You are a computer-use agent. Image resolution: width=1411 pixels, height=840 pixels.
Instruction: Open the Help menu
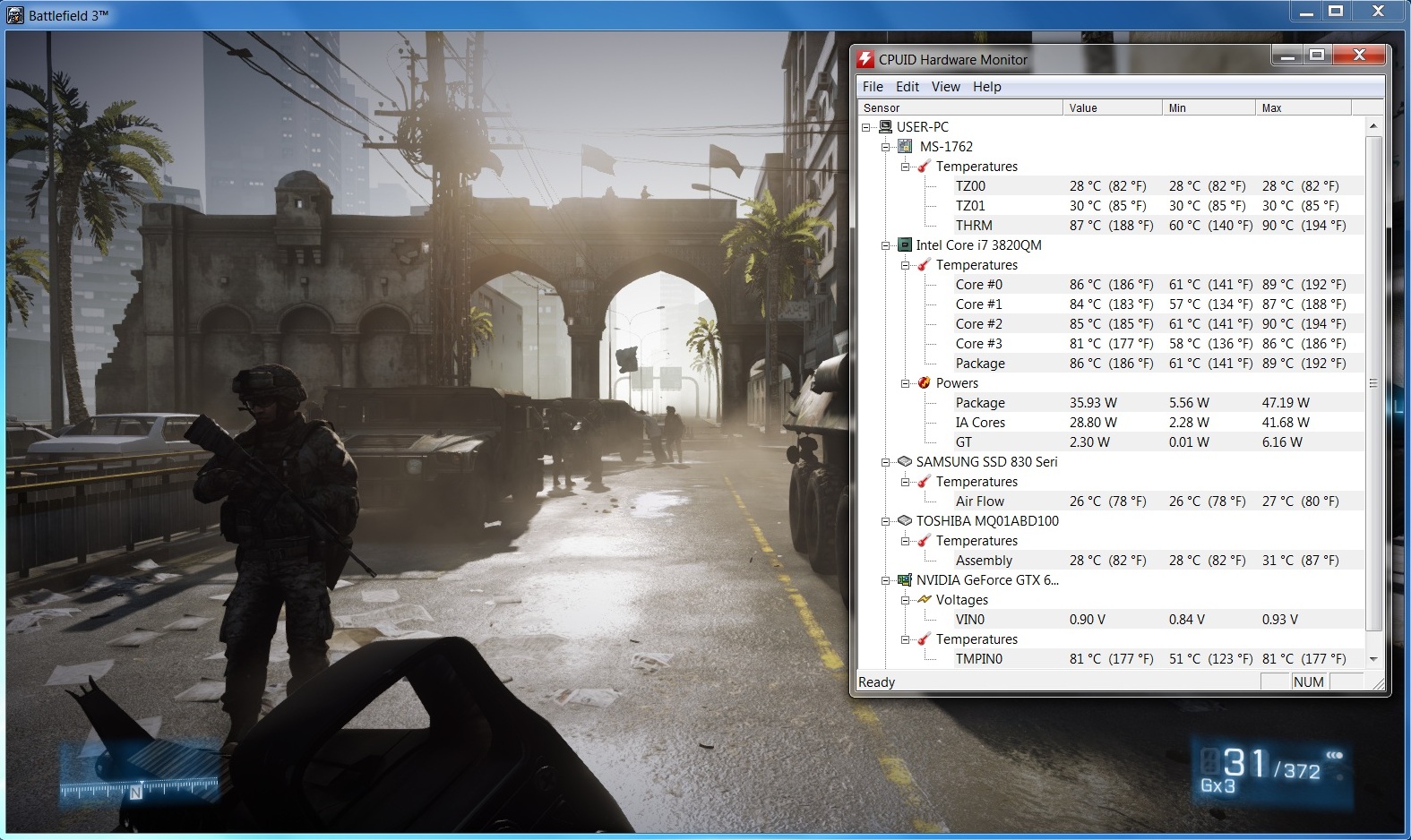[x=987, y=87]
